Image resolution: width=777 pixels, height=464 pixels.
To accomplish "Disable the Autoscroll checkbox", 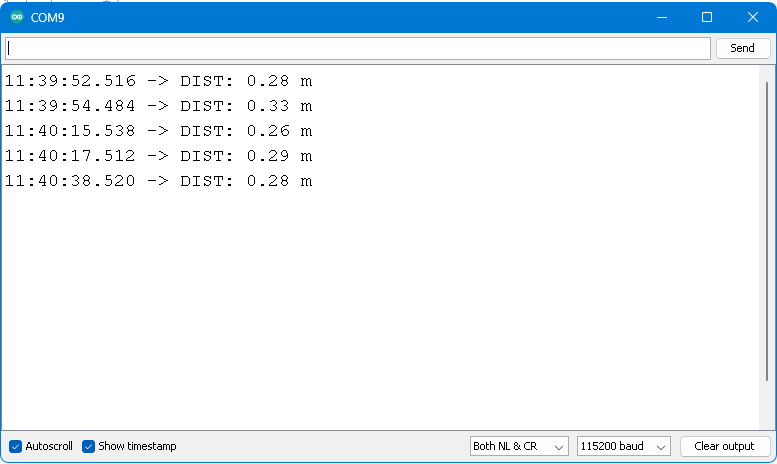I will pos(15,446).
